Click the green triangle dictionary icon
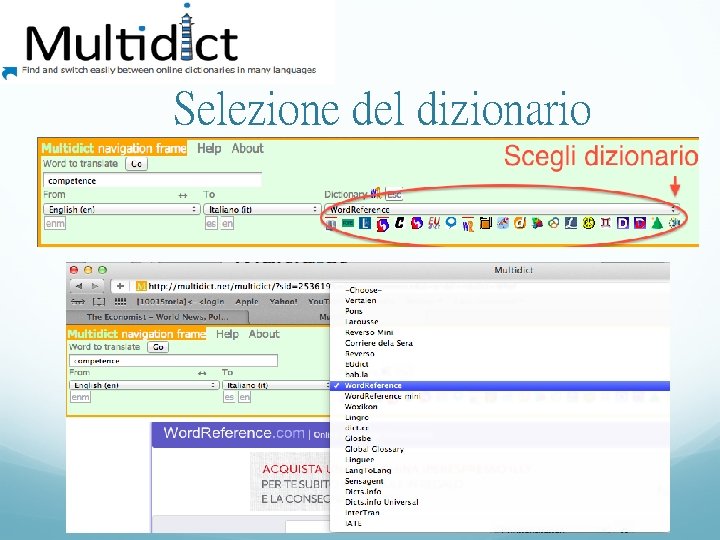Image resolution: width=720 pixels, height=540 pixels. coord(657,223)
